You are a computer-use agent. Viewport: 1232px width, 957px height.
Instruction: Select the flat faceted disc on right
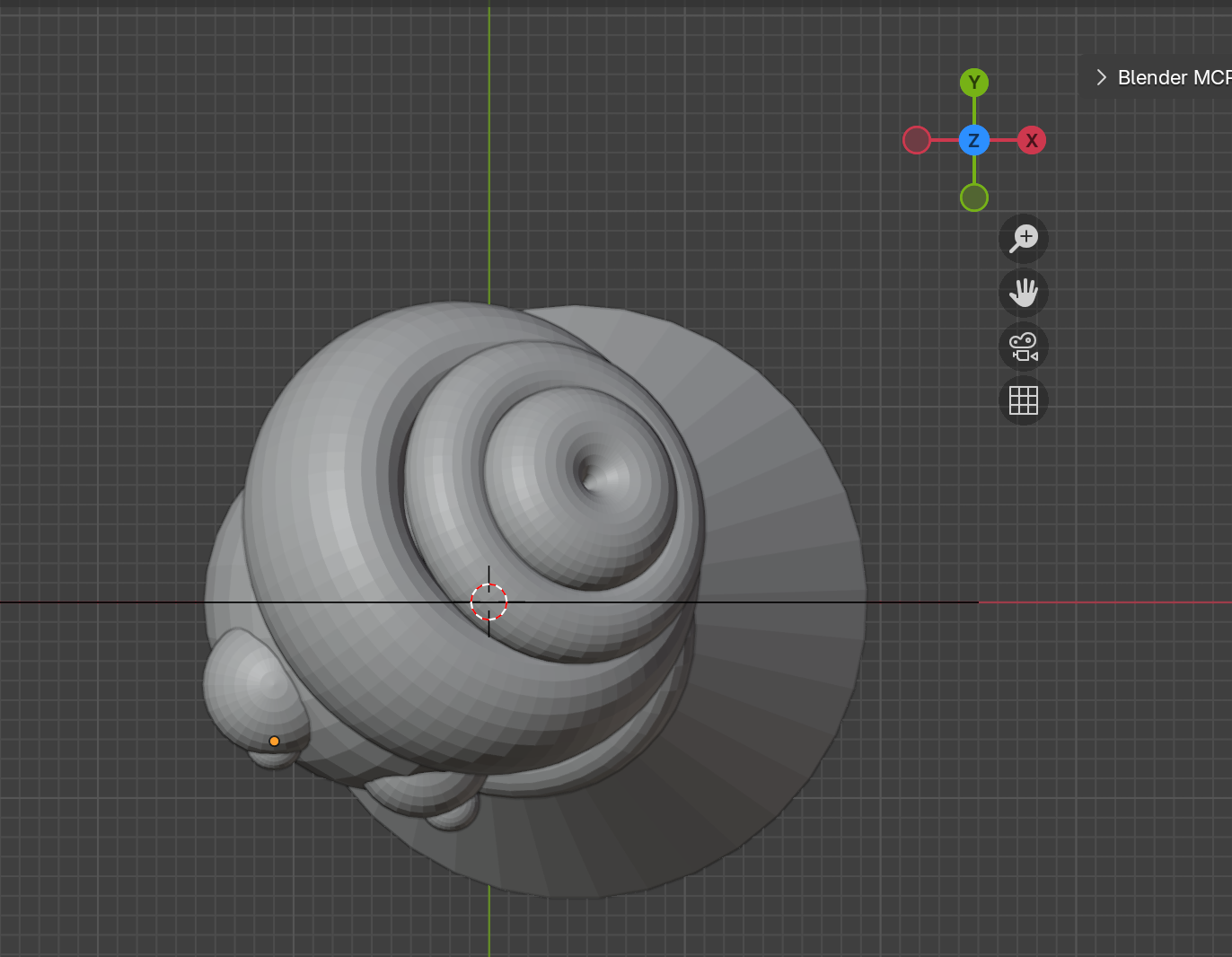click(781, 584)
